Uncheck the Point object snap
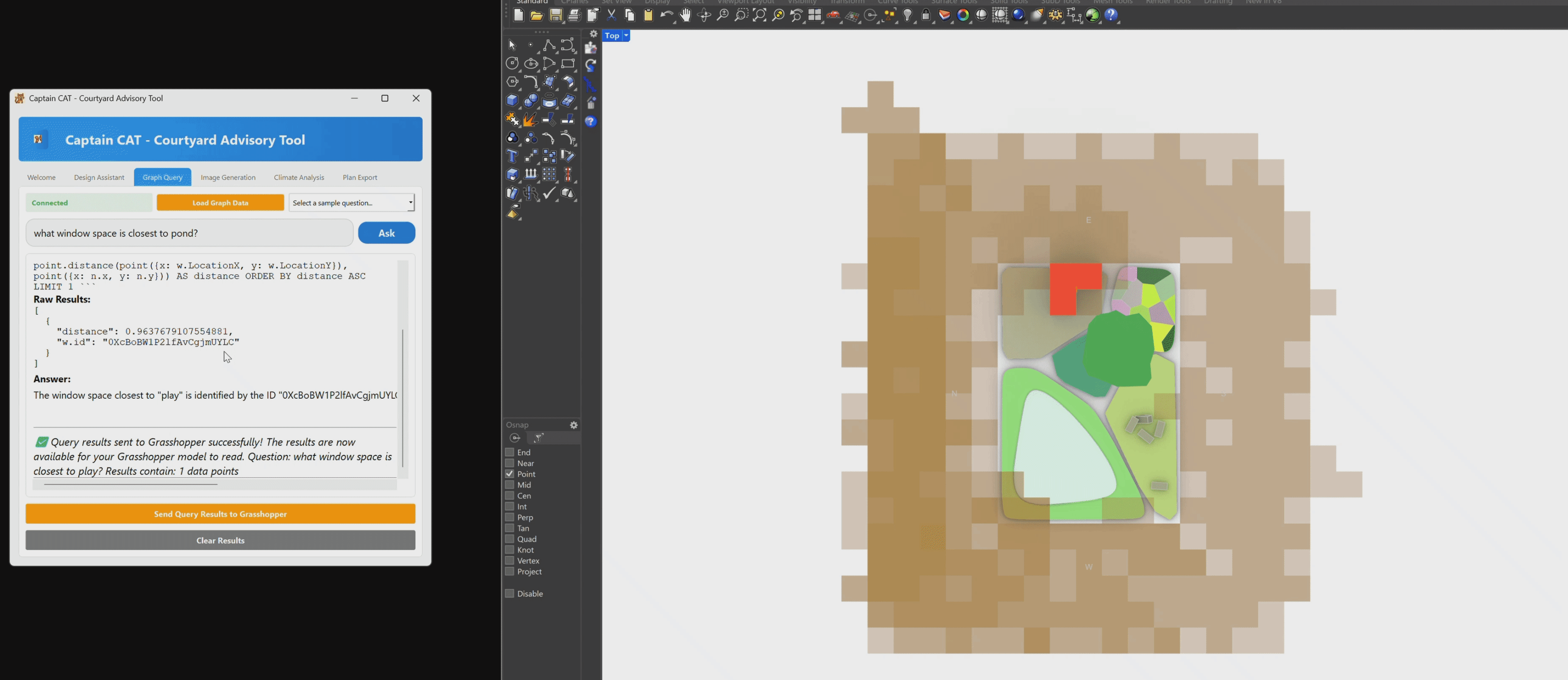Viewport: 1568px width, 680px height. point(510,474)
